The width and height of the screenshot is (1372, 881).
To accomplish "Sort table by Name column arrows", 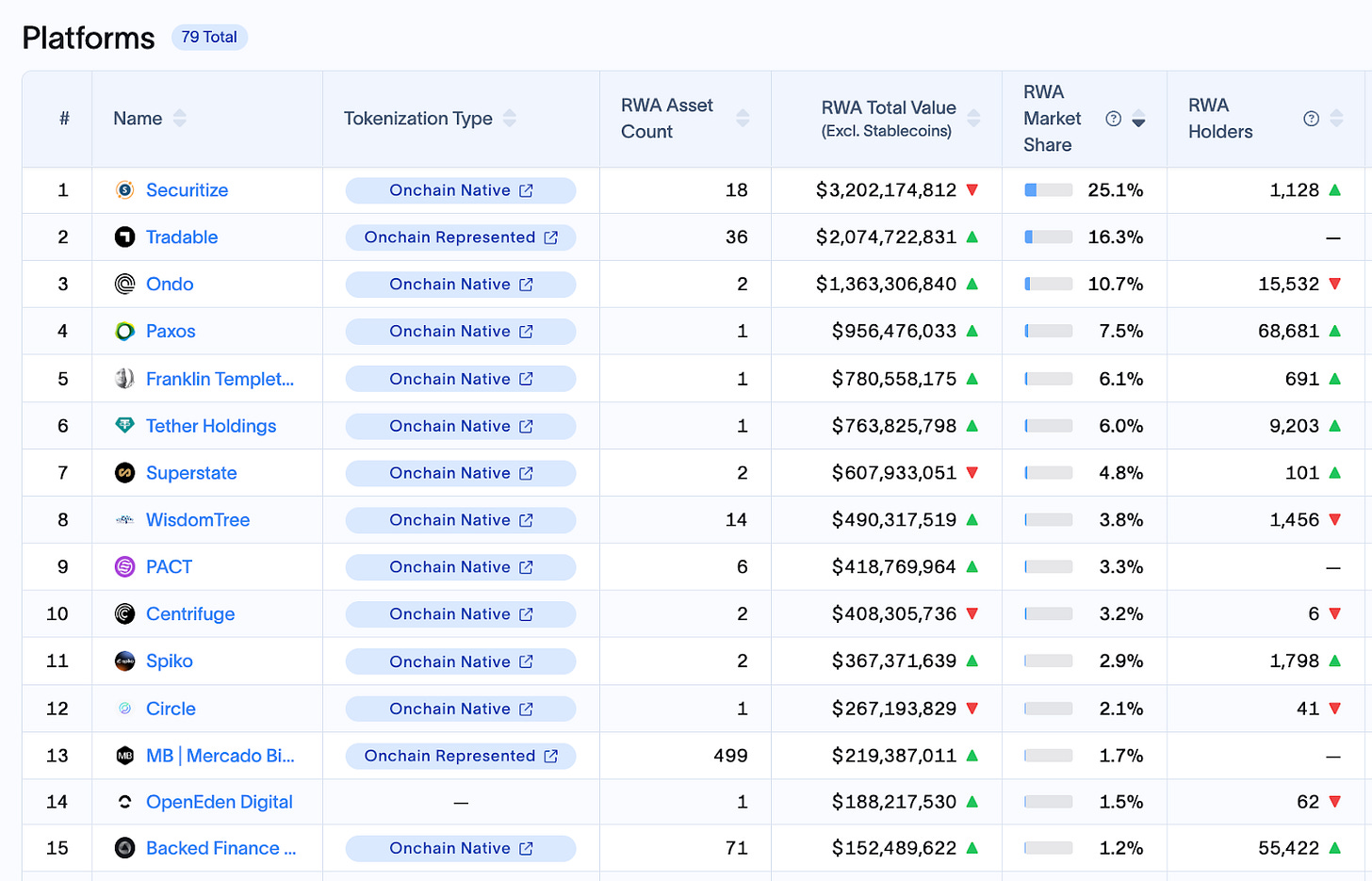I will pyautogui.click(x=180, y=119).
